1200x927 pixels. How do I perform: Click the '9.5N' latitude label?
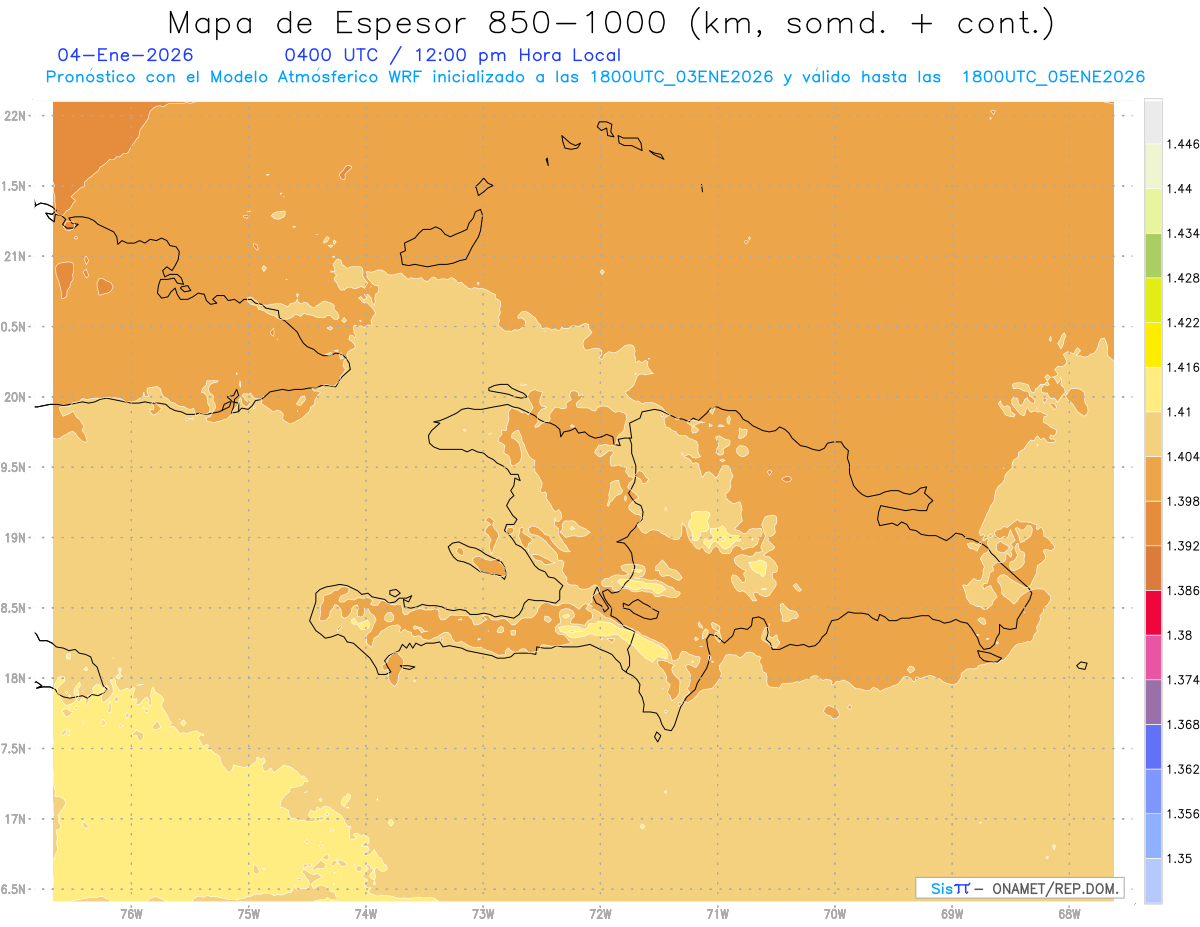point(15,467)
